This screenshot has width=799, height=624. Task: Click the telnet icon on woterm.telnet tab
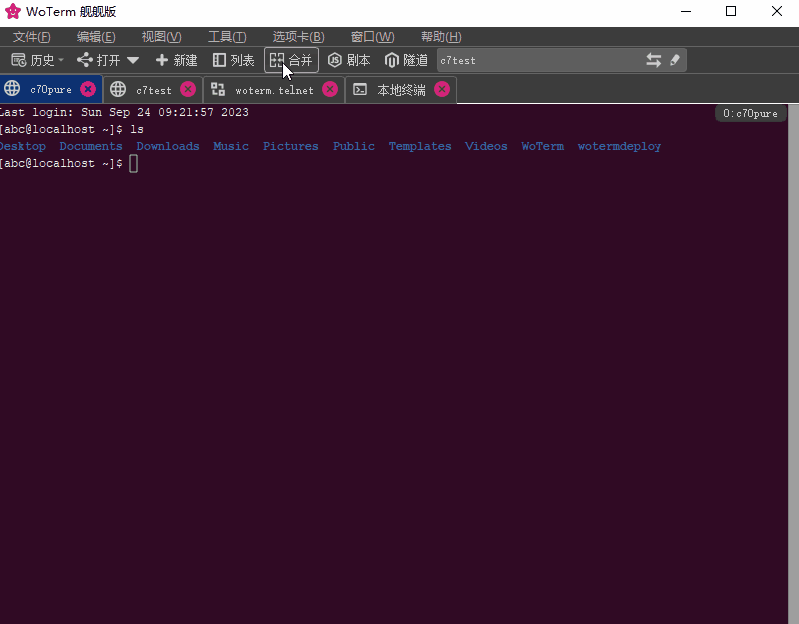[218, 90]
